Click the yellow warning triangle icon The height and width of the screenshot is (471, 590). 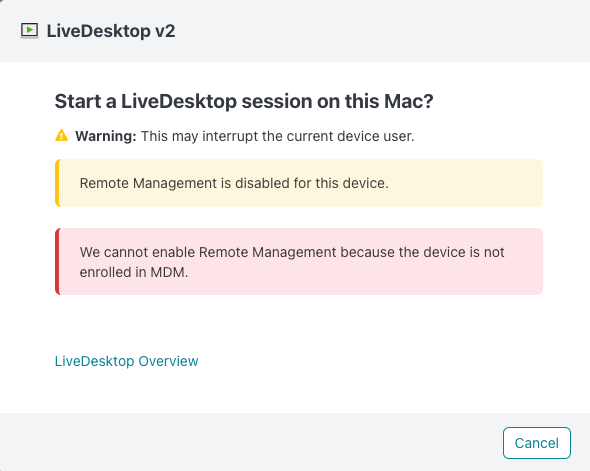tap(62, 135)
